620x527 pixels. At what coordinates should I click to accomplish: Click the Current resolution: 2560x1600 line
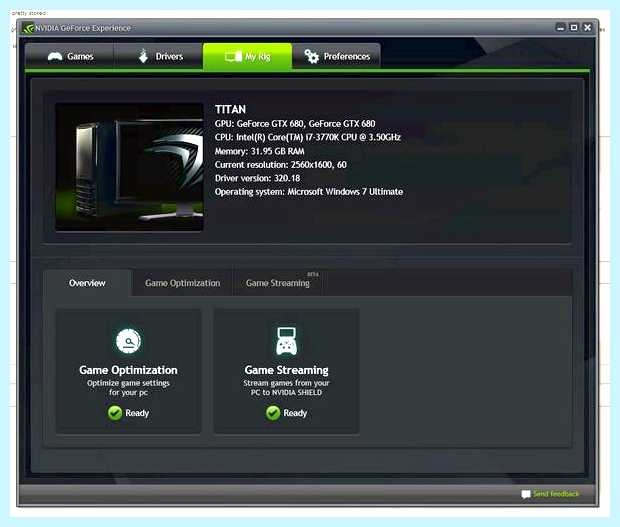281,164
